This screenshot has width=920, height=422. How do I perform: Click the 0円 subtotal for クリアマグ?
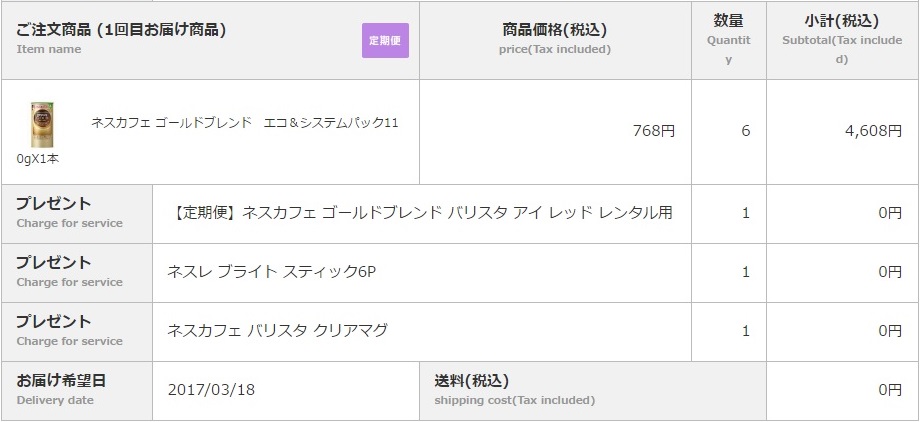tap(889, 330)
